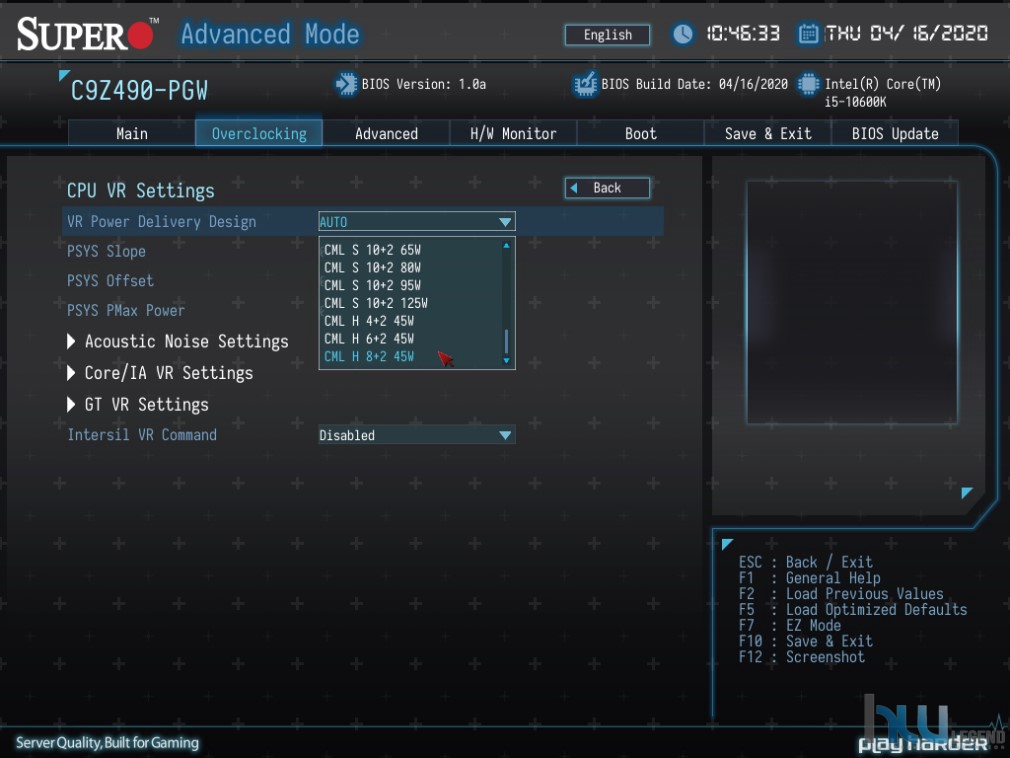Choose CML S 10+2 95W option
Image resolution: width=1010 pixels, height=758 pixels.
click(372, 285)
